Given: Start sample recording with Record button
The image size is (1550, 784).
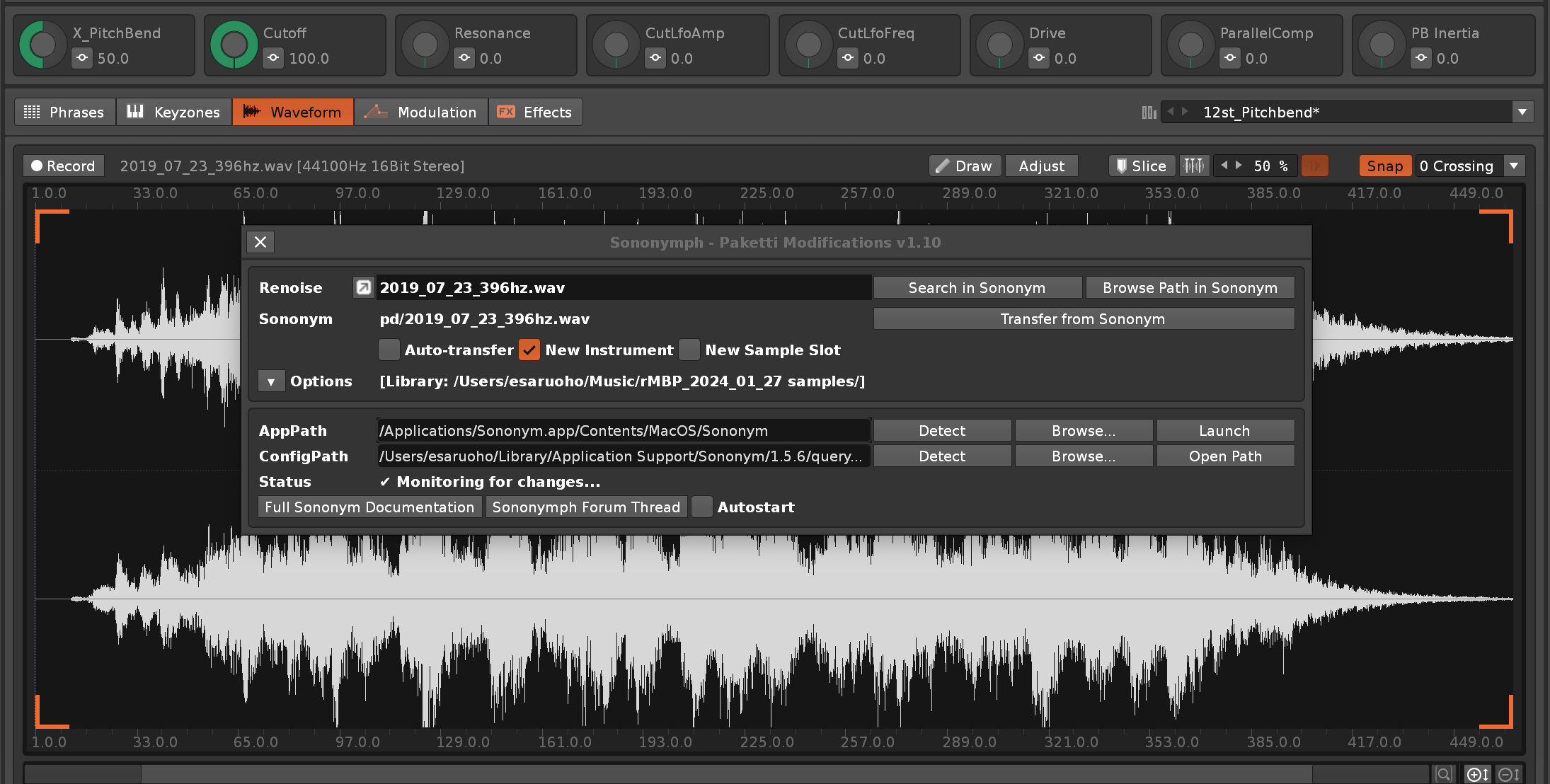Looking at the screenshot, I should [x=64, y=166].
